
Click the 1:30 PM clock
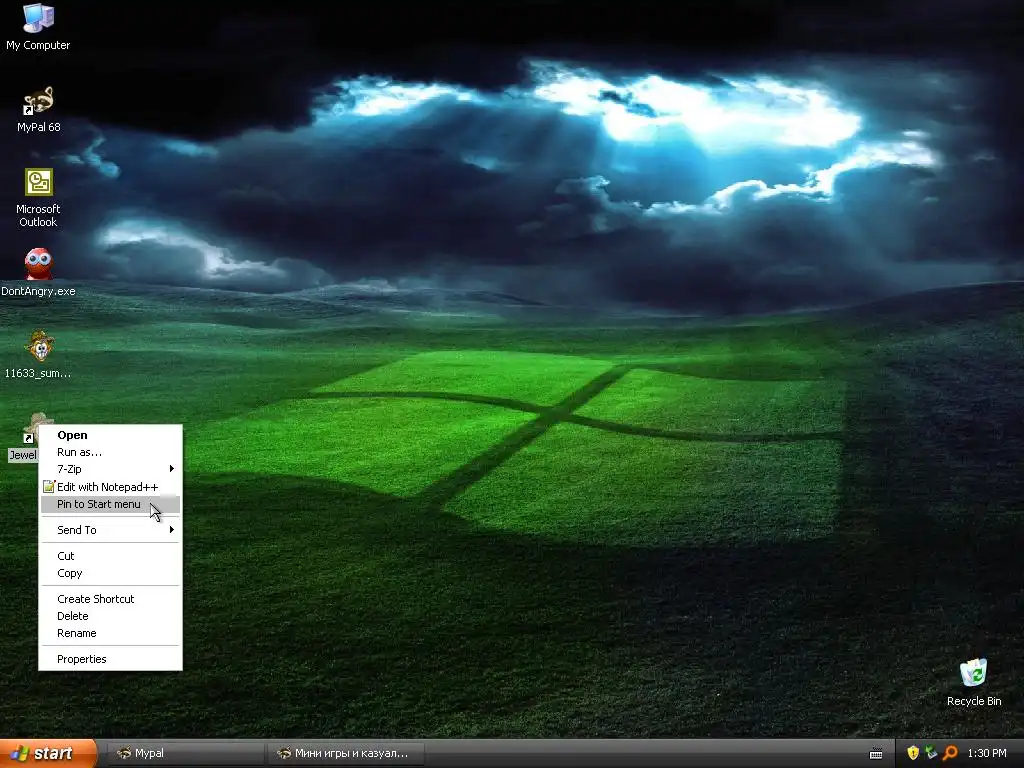[x=987, y=753]
